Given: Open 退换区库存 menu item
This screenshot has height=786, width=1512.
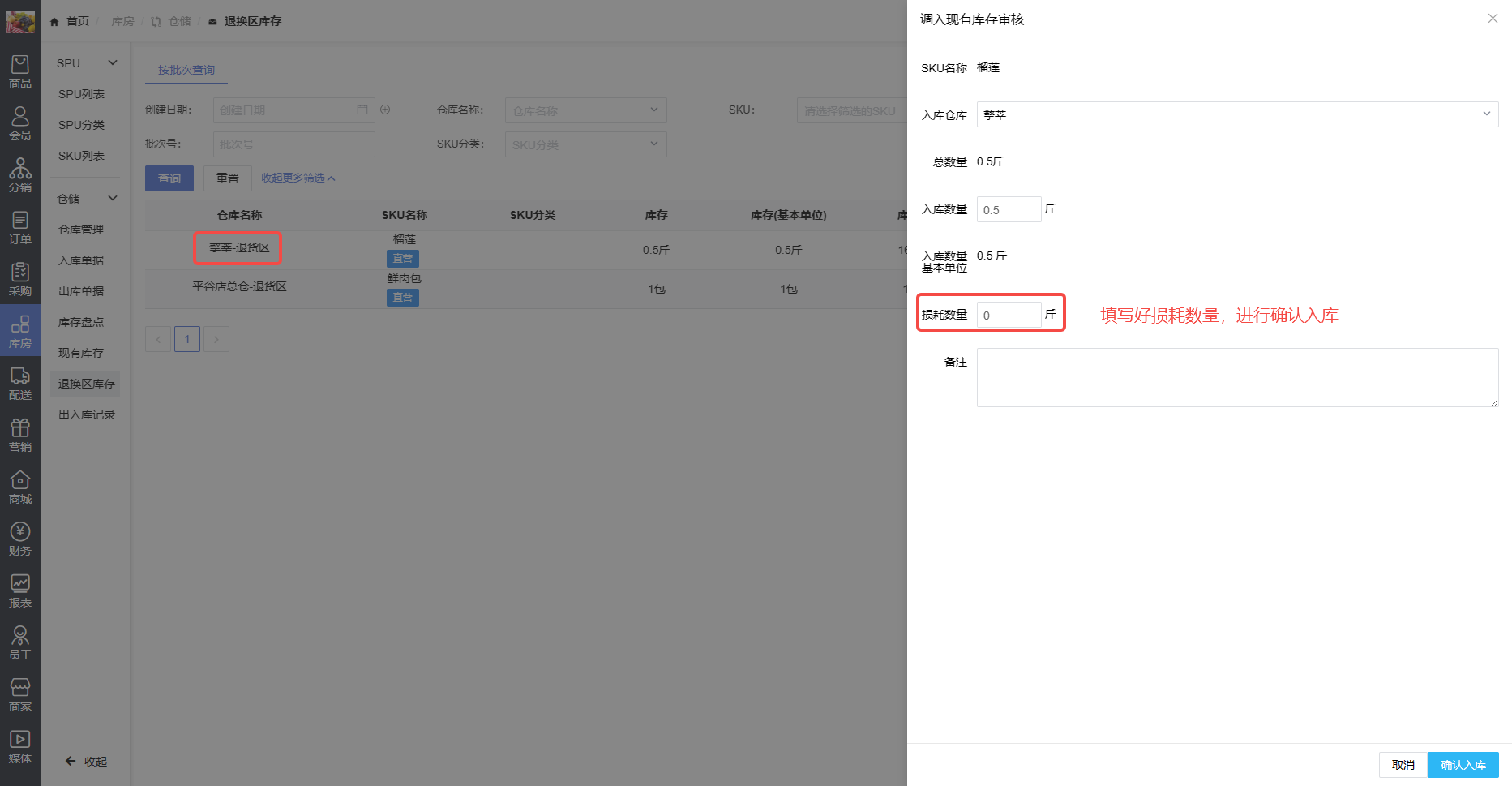Looking at the screenshot, I should pyautogui.click(x=85, y=384).
